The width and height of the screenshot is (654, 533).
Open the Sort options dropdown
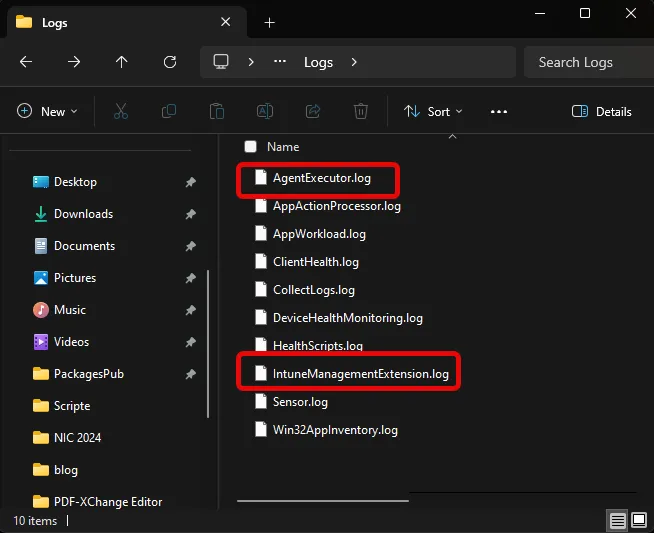433,111
